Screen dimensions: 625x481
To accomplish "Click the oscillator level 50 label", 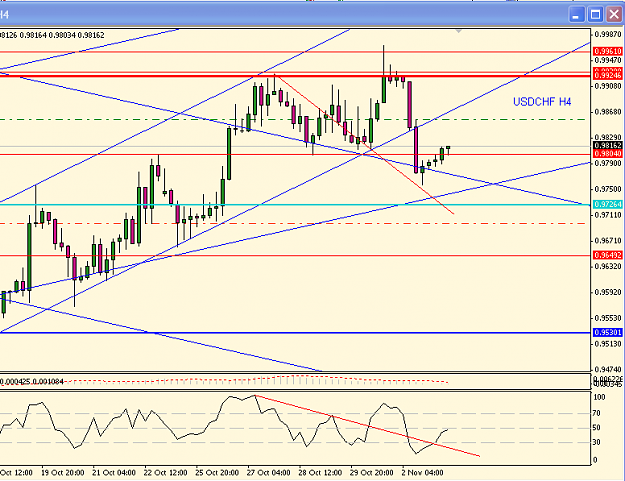I will [x=597, y=428].
